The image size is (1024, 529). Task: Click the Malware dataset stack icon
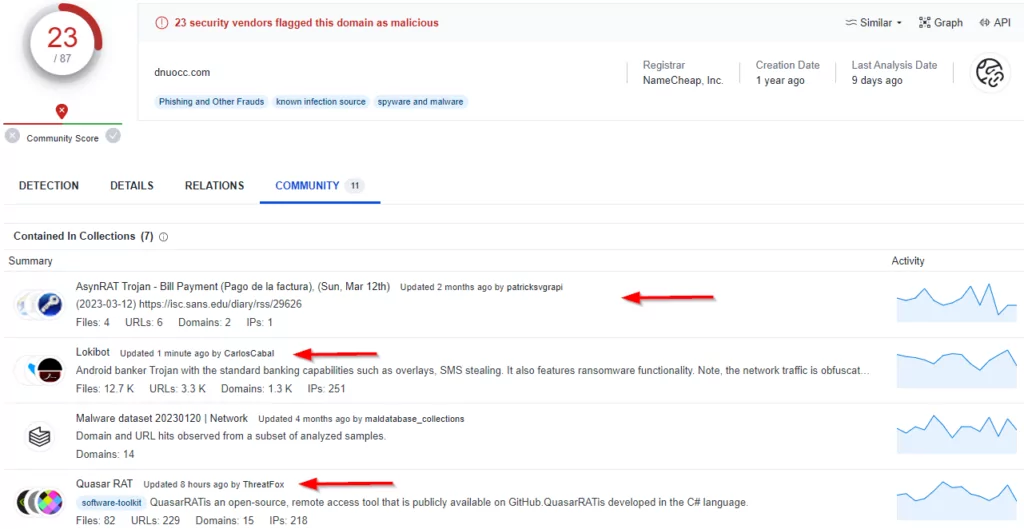coord(39,436)
